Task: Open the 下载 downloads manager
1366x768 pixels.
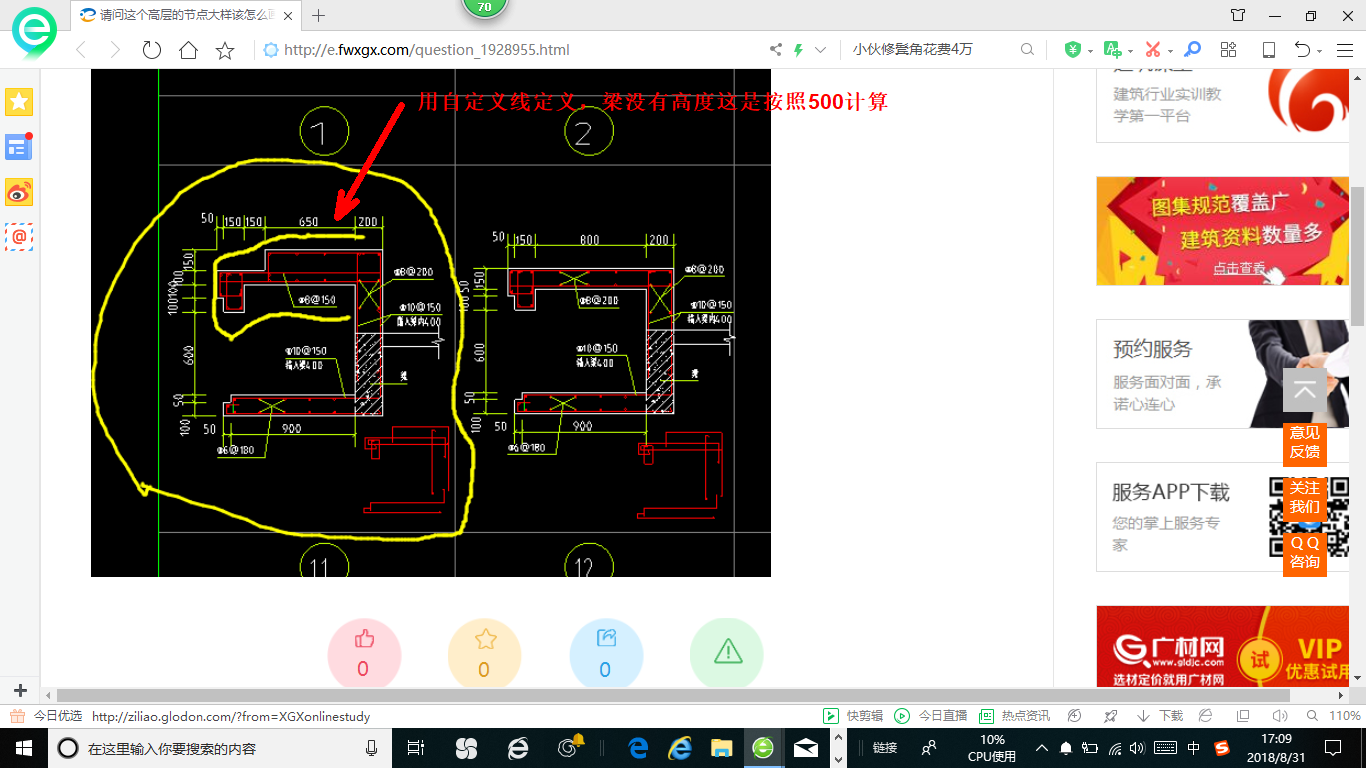Action: (x=1160, y=716)
